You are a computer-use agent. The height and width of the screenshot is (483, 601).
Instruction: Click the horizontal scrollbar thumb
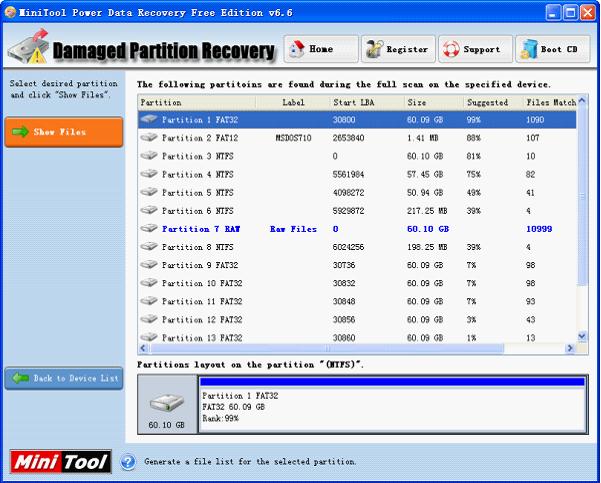(x=327, y=348)
